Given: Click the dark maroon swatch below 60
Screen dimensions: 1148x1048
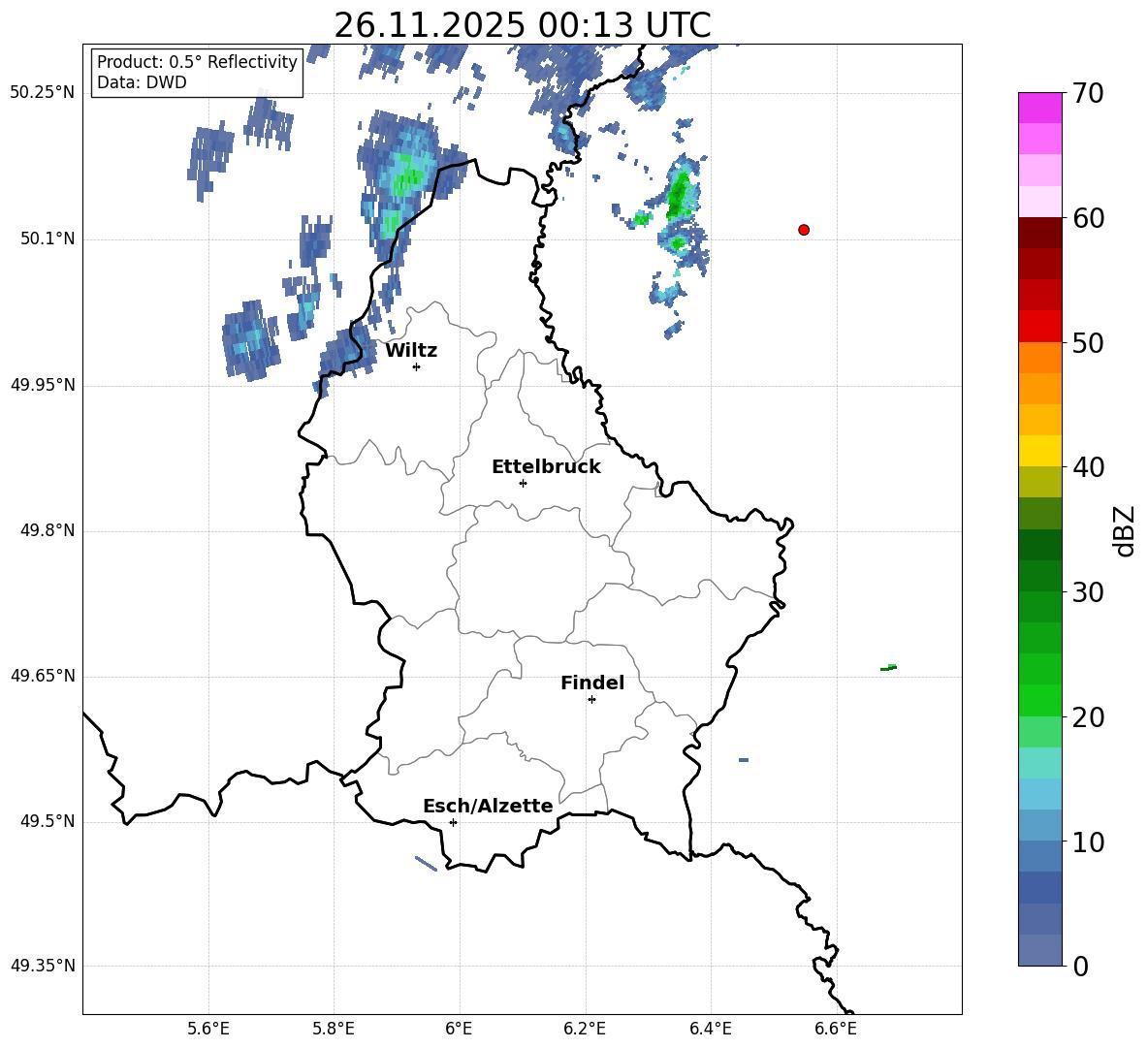Looking at the screenshot, I should (1040, 233).
